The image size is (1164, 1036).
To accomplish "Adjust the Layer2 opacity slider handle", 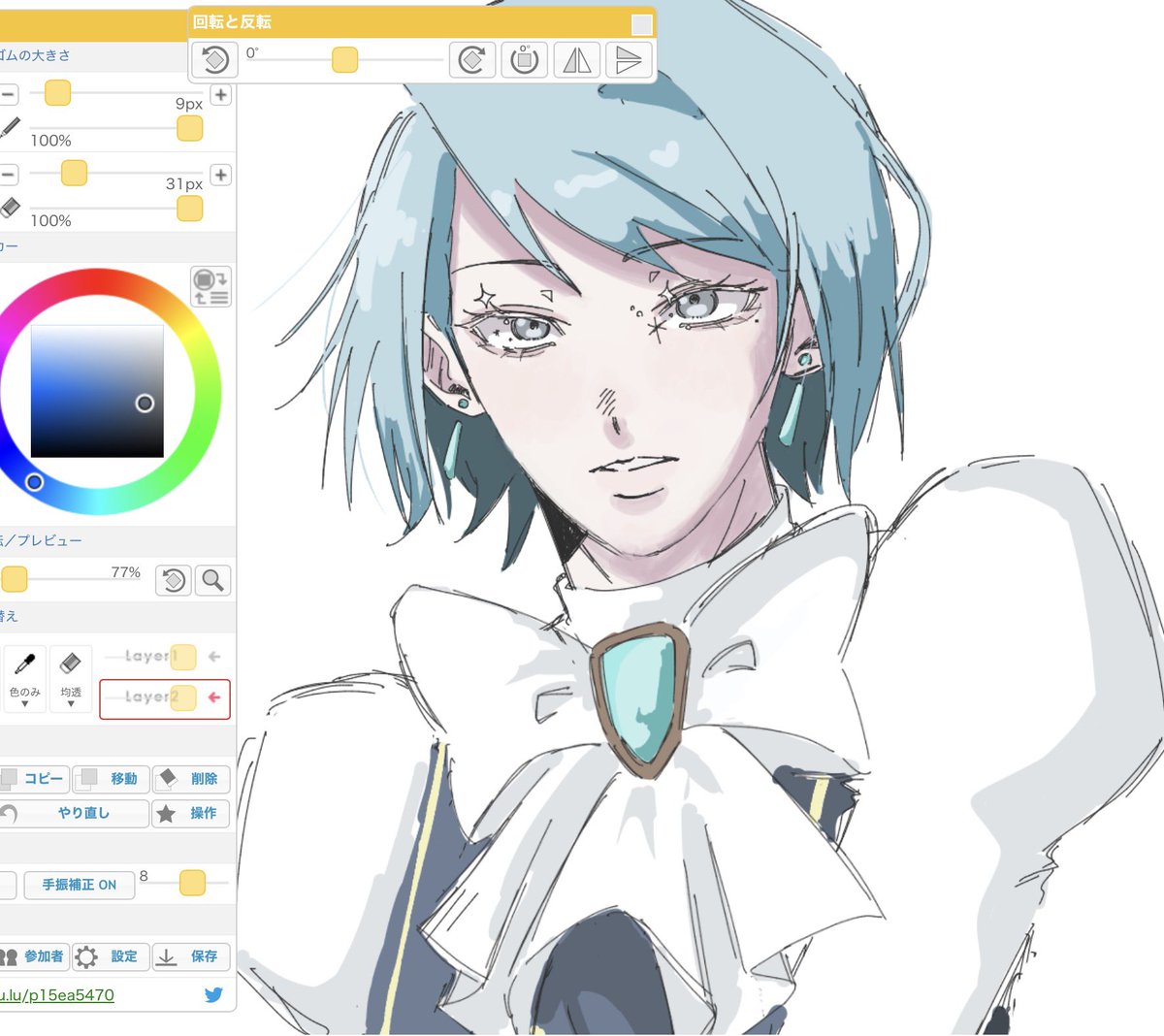I will [183, 697].
